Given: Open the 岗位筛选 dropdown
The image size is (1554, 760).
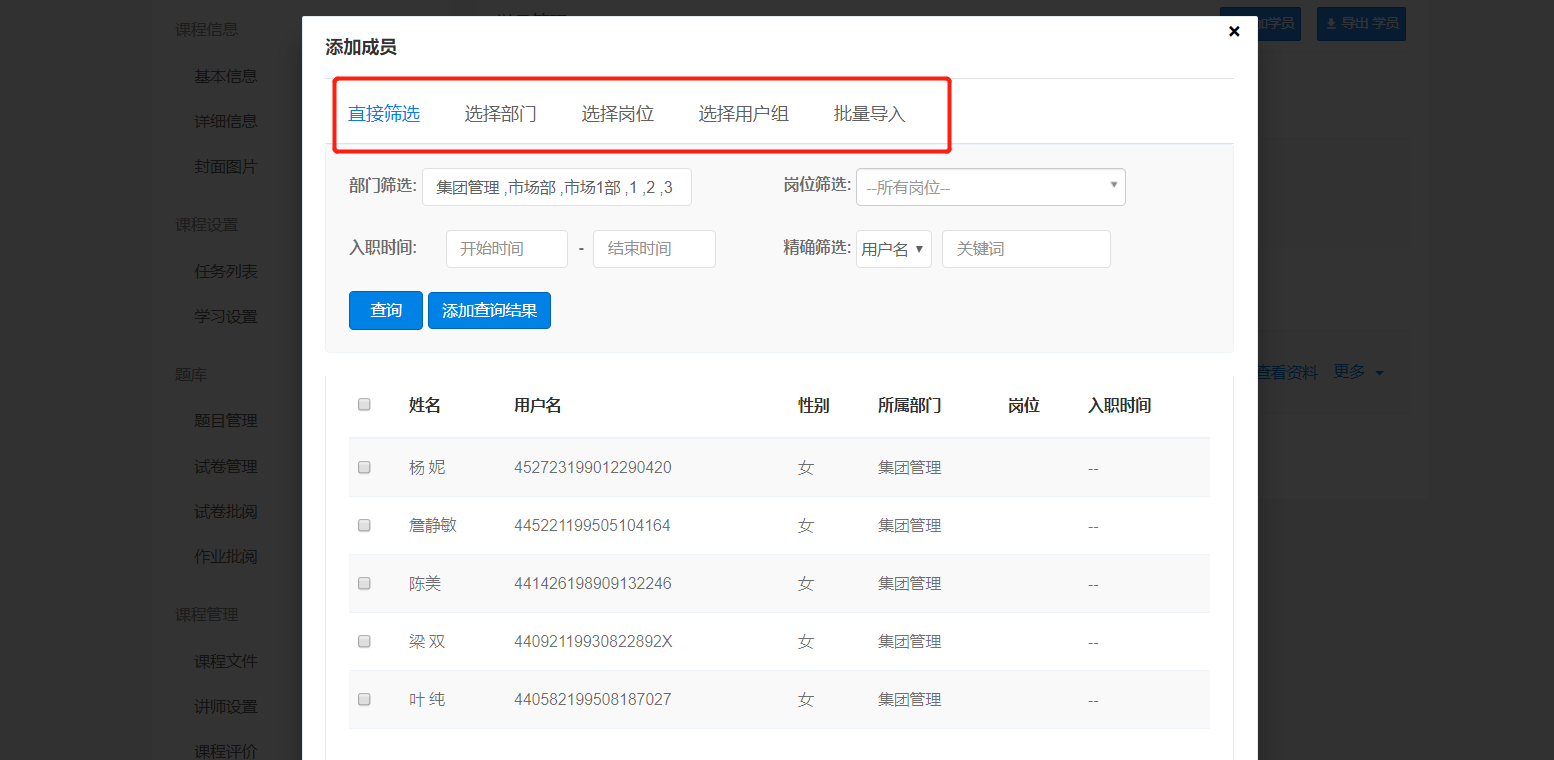Looking at the screenshot, I should [x=991, y=187].
